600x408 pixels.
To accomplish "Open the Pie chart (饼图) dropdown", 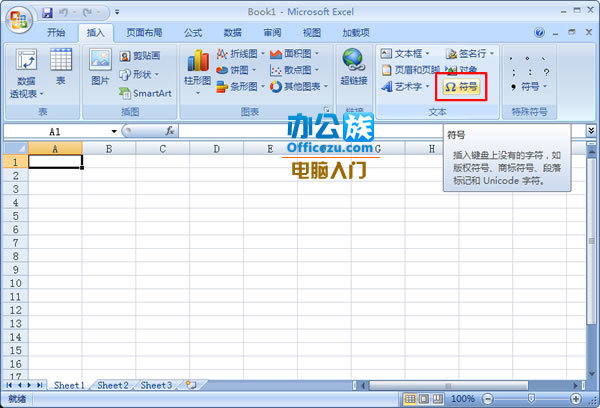I will 236,70.
